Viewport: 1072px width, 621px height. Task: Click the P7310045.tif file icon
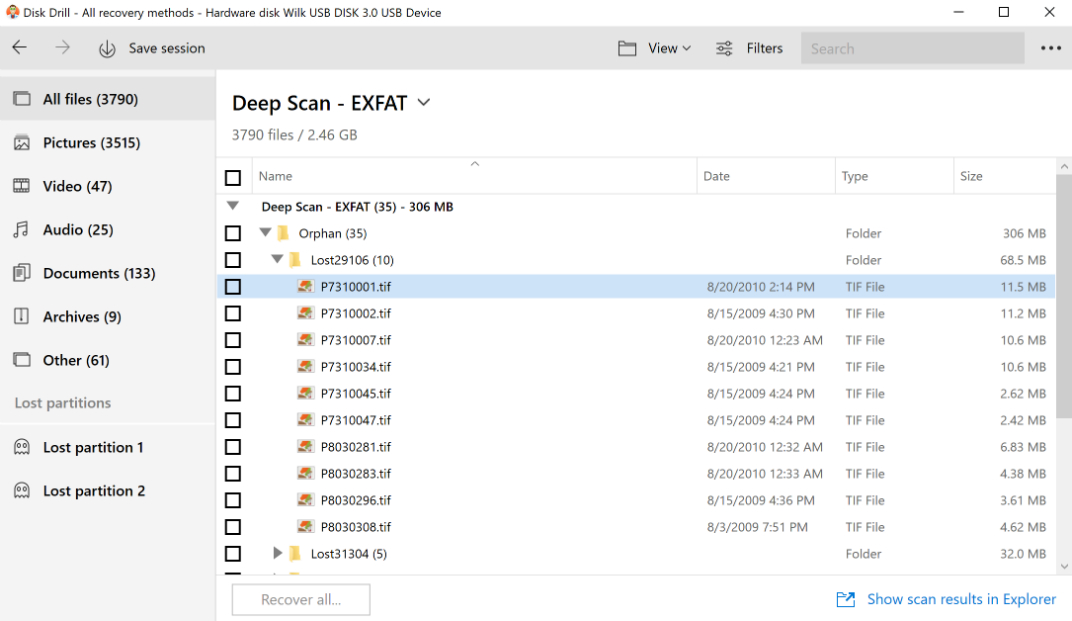pyautogui.click(x=306, y=393)
